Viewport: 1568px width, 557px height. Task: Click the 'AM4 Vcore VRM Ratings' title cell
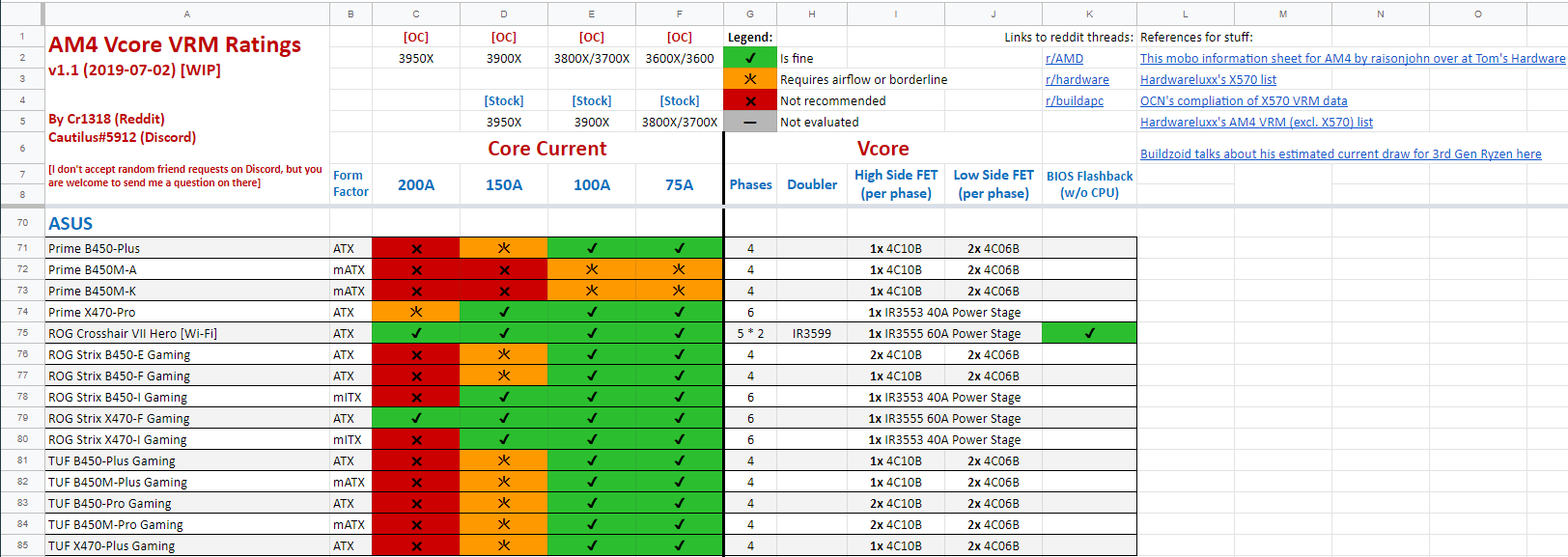pyautogui.click(x=175, y=45)
